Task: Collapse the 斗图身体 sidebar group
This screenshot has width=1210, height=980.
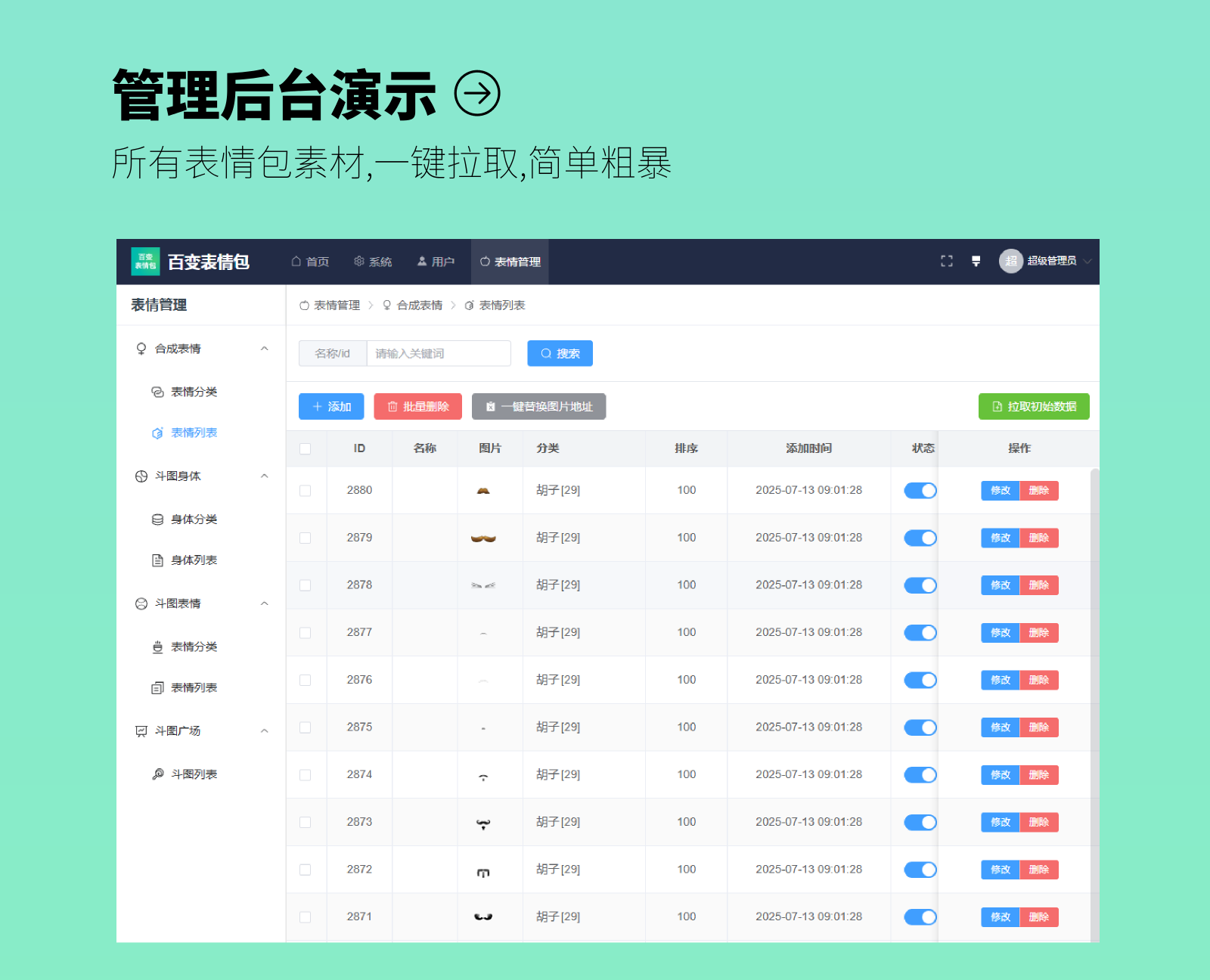Action: (264, 476)
